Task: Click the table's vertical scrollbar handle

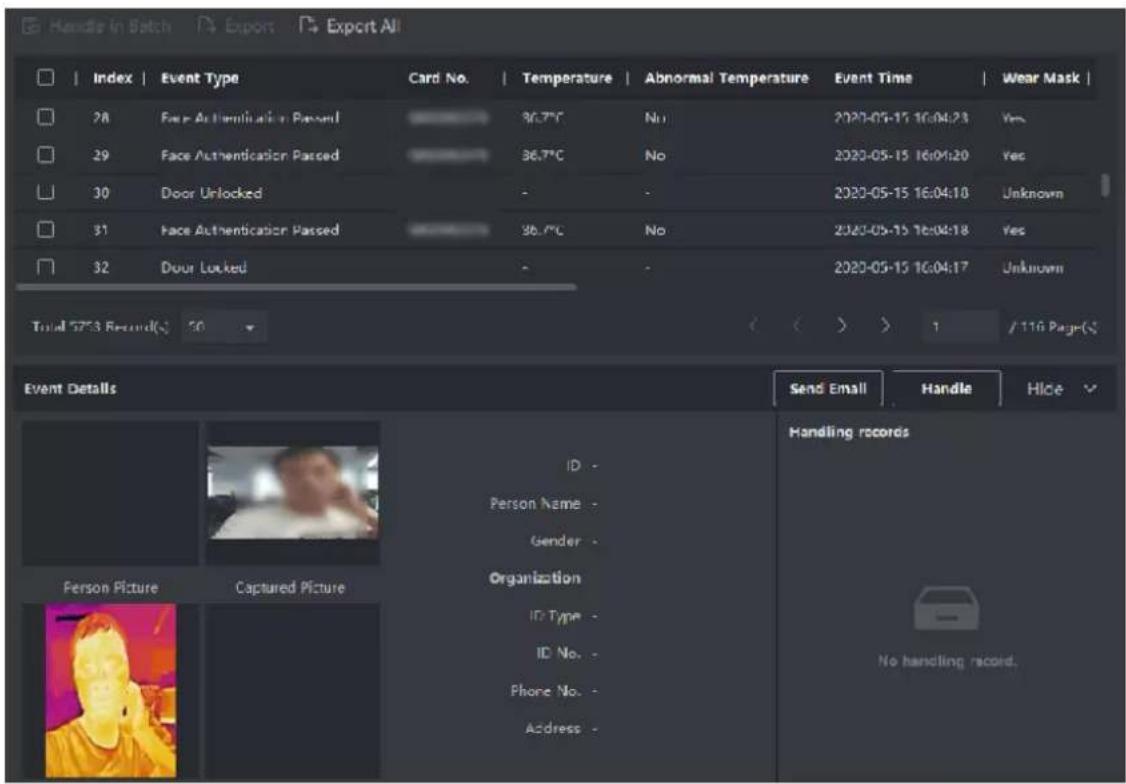Action: (1105, 185)
